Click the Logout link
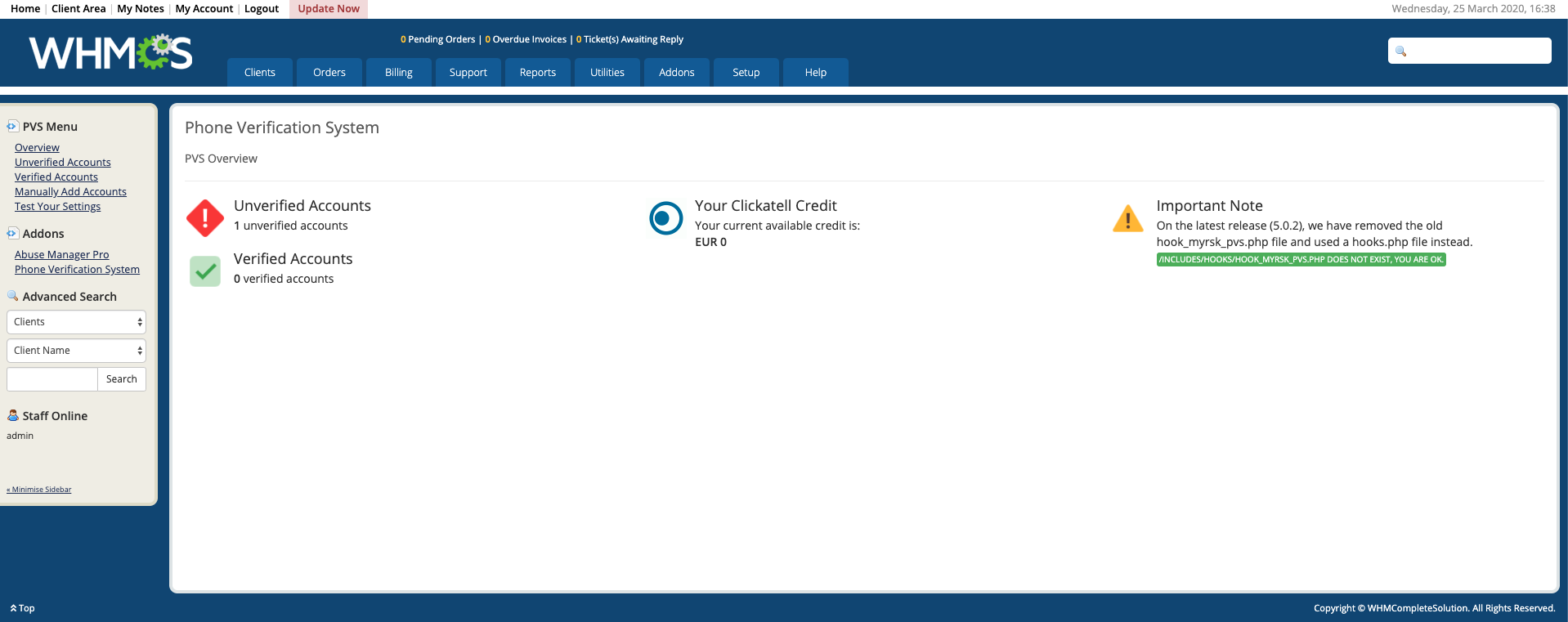Screen dimensions: 1568x622 coord(262,8)
